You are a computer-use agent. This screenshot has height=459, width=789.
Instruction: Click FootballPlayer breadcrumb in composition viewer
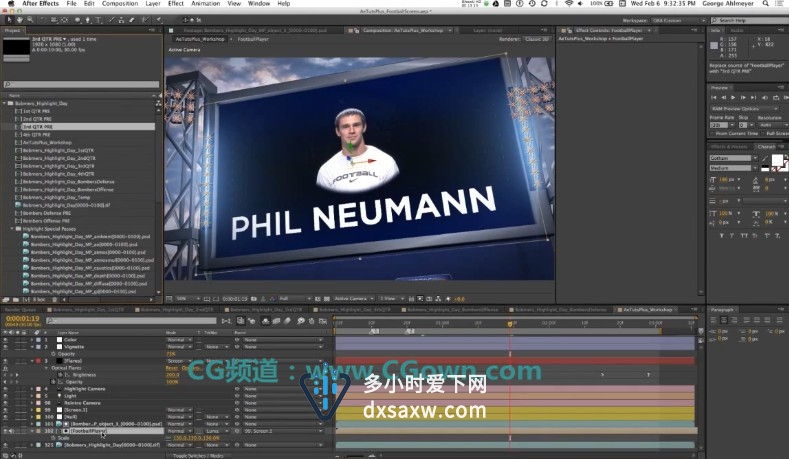pos(253,39)
